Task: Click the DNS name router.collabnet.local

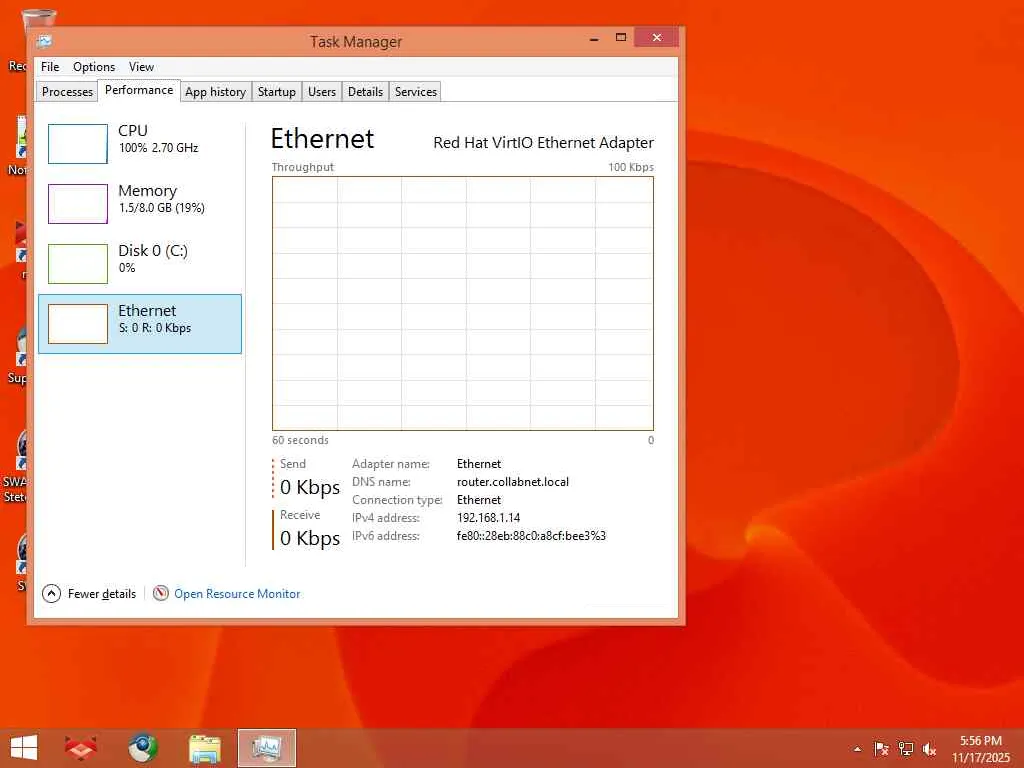Action: 513,482
